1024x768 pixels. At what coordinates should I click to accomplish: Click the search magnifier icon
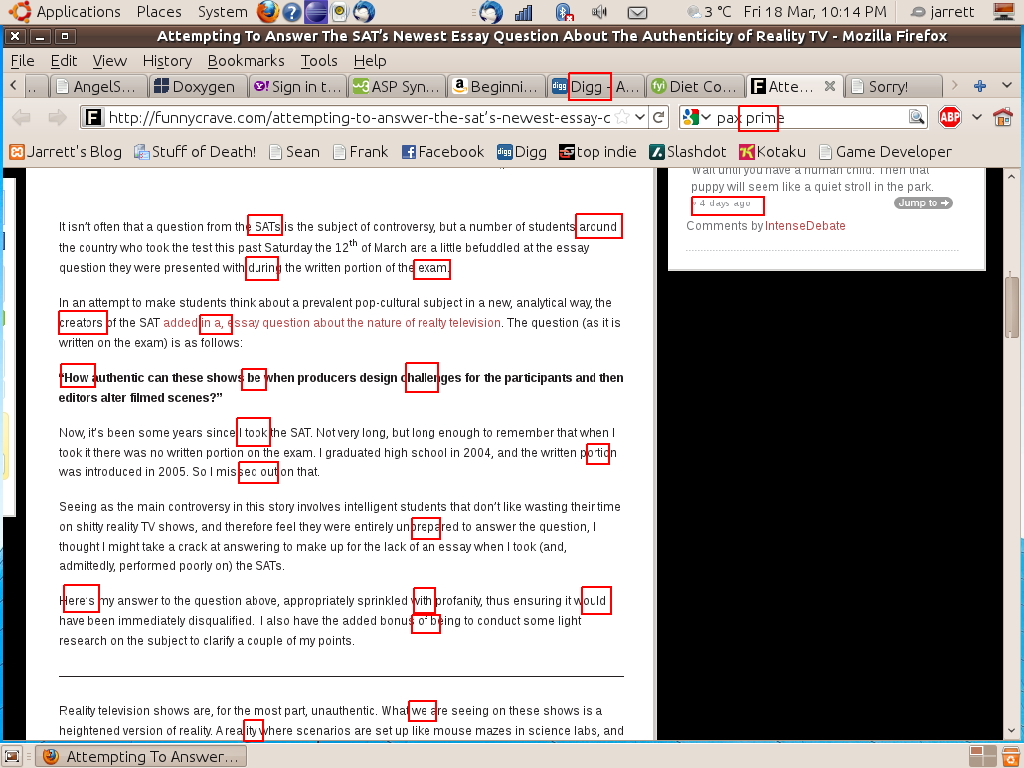click(x=916, y=117)
